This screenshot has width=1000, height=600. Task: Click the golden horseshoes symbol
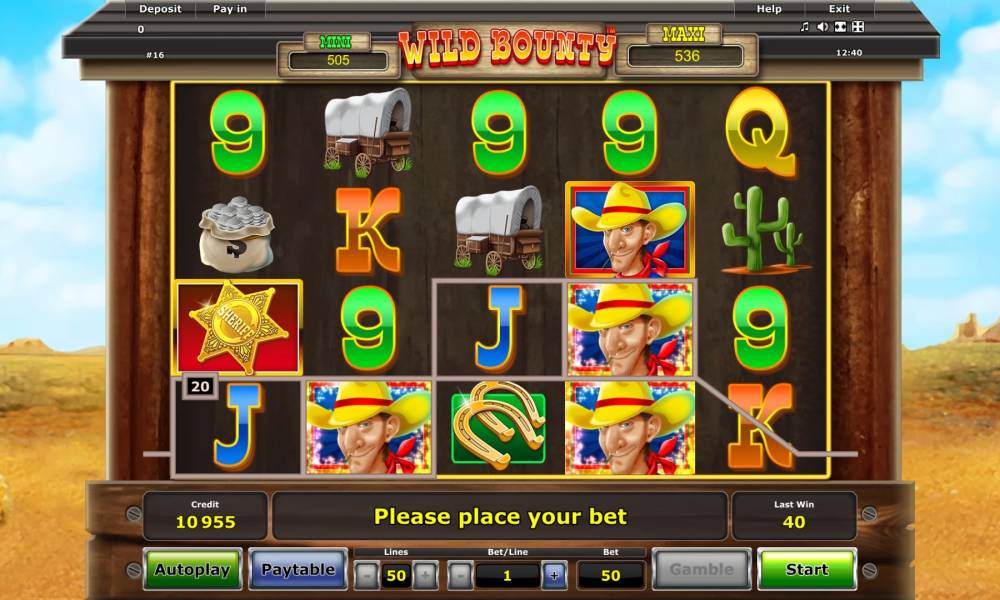pyautogui.click(x=498, y=428)
